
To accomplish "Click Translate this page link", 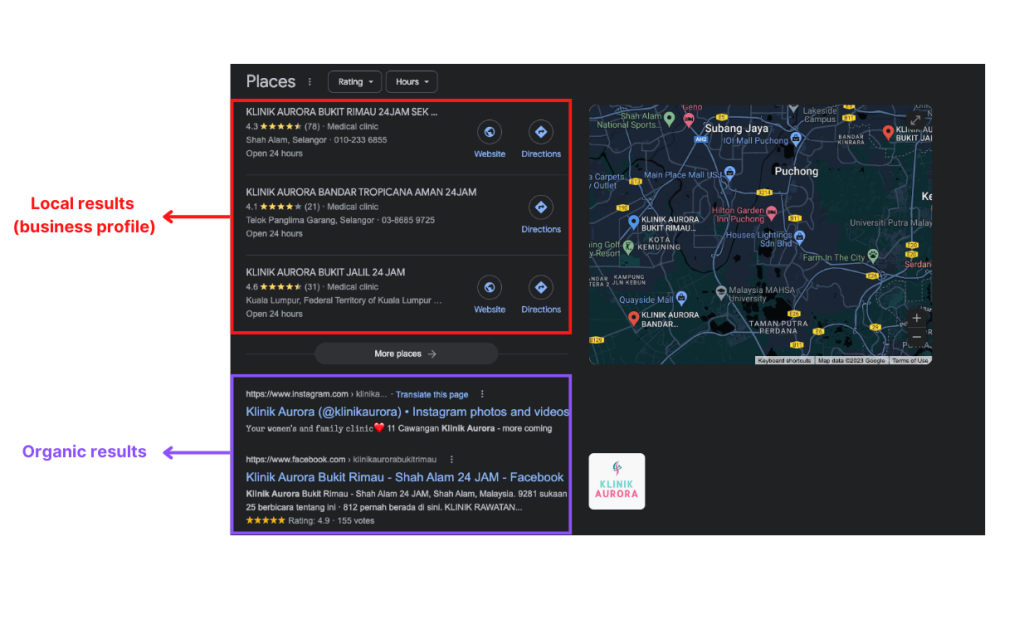I will (432, 394).
